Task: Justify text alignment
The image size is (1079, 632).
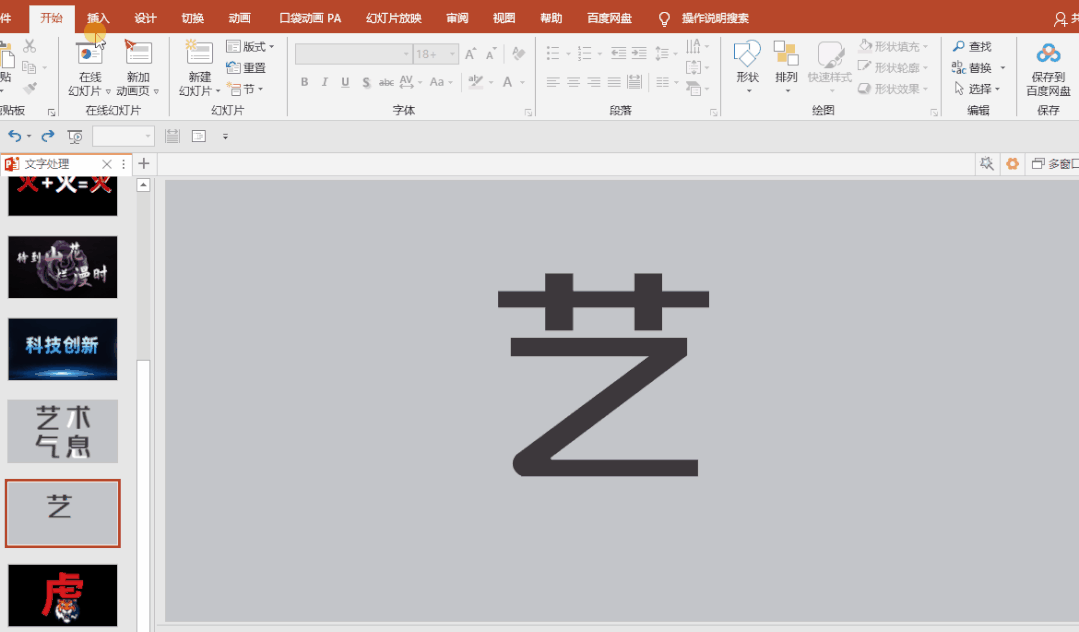Action: [615, 82]
